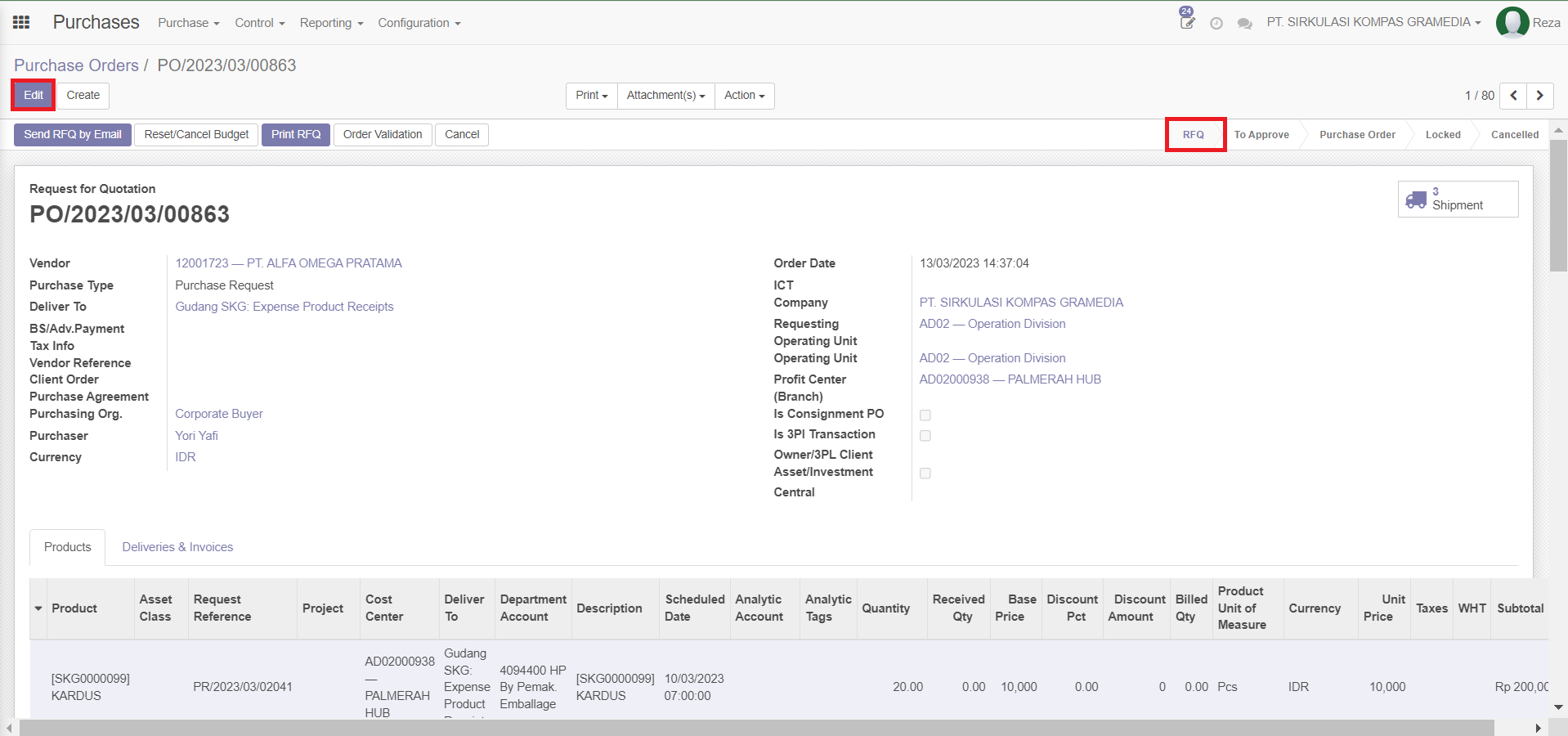This screenshot has height=736, width=1568.
Task: Sort by the Product column header
Action: [91, 608]
